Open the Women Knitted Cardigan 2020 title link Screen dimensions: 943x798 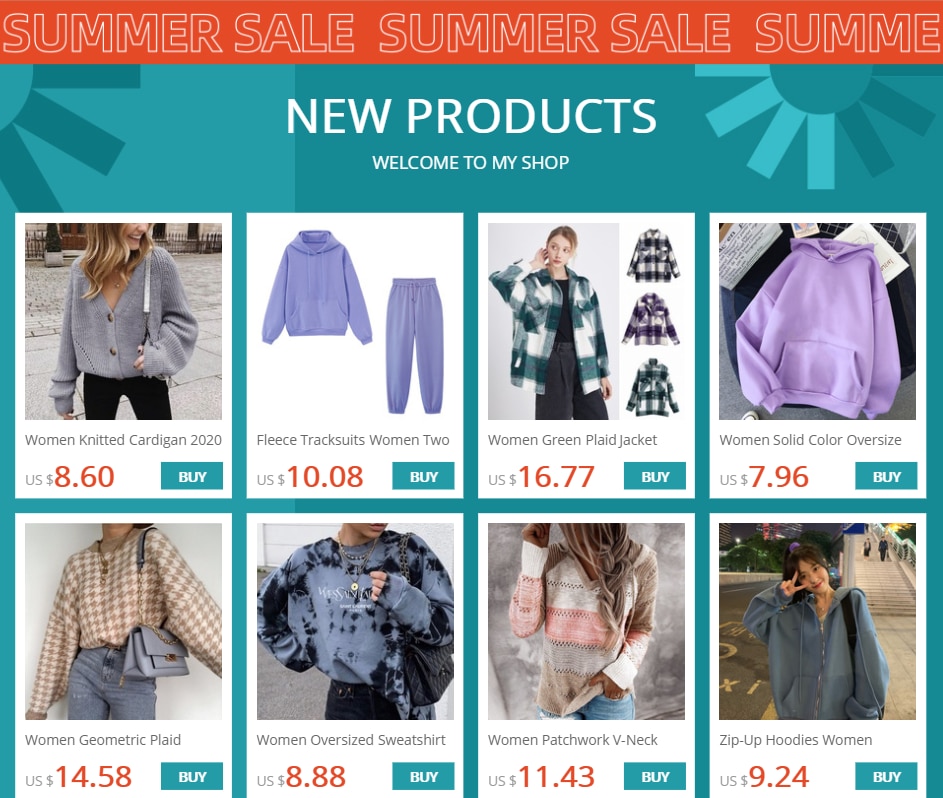pyautogui.click(x=123, y=440)
